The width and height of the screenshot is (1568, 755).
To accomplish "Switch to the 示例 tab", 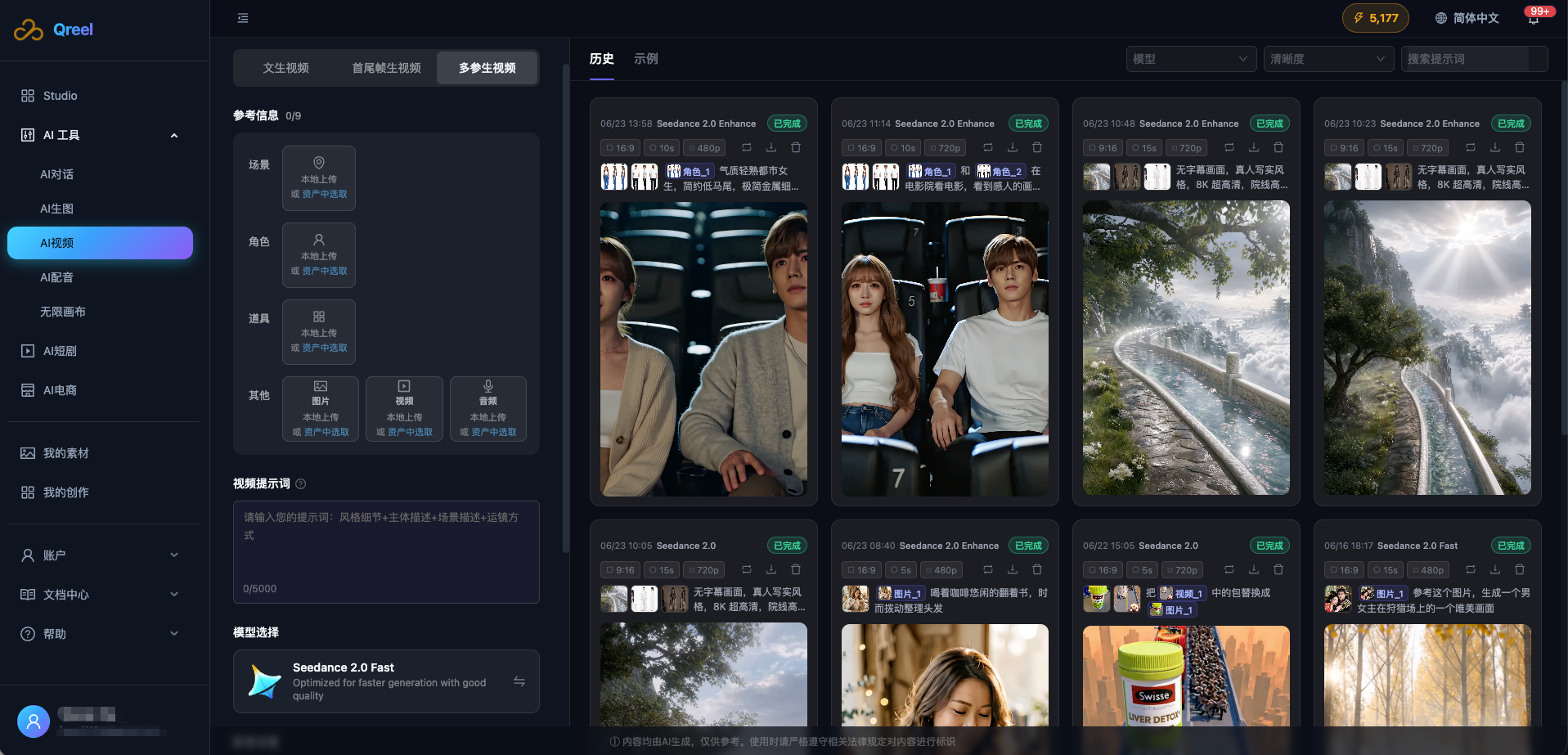I will pyautogui.click(x=646, y=59).
